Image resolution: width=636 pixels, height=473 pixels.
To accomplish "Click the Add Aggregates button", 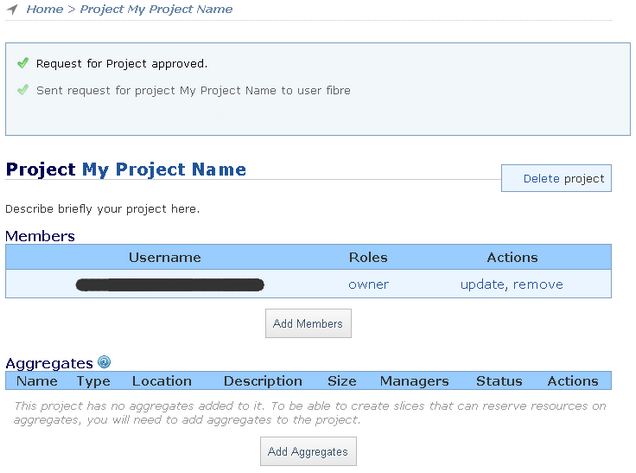I will (308, 451).
